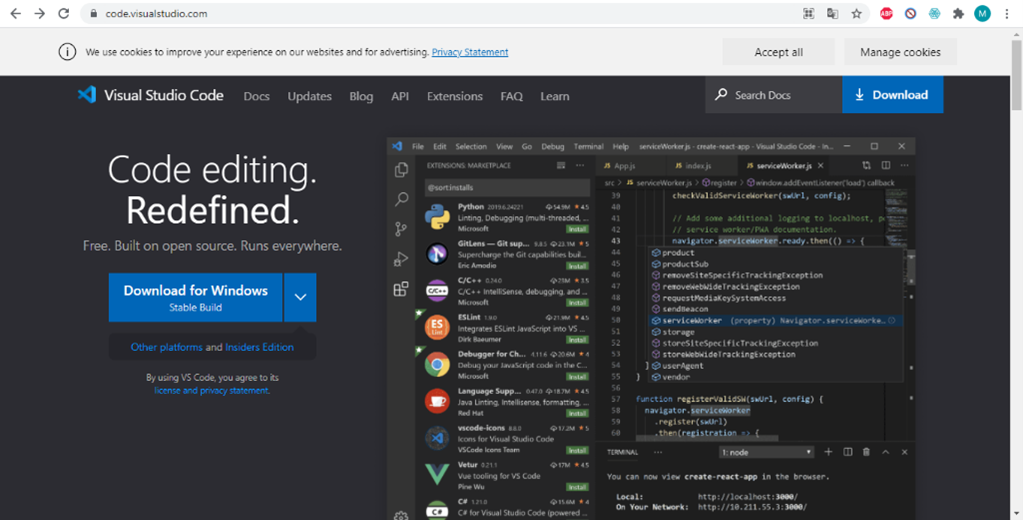Open the 1: node terminal dropdown

click(767, 452)
